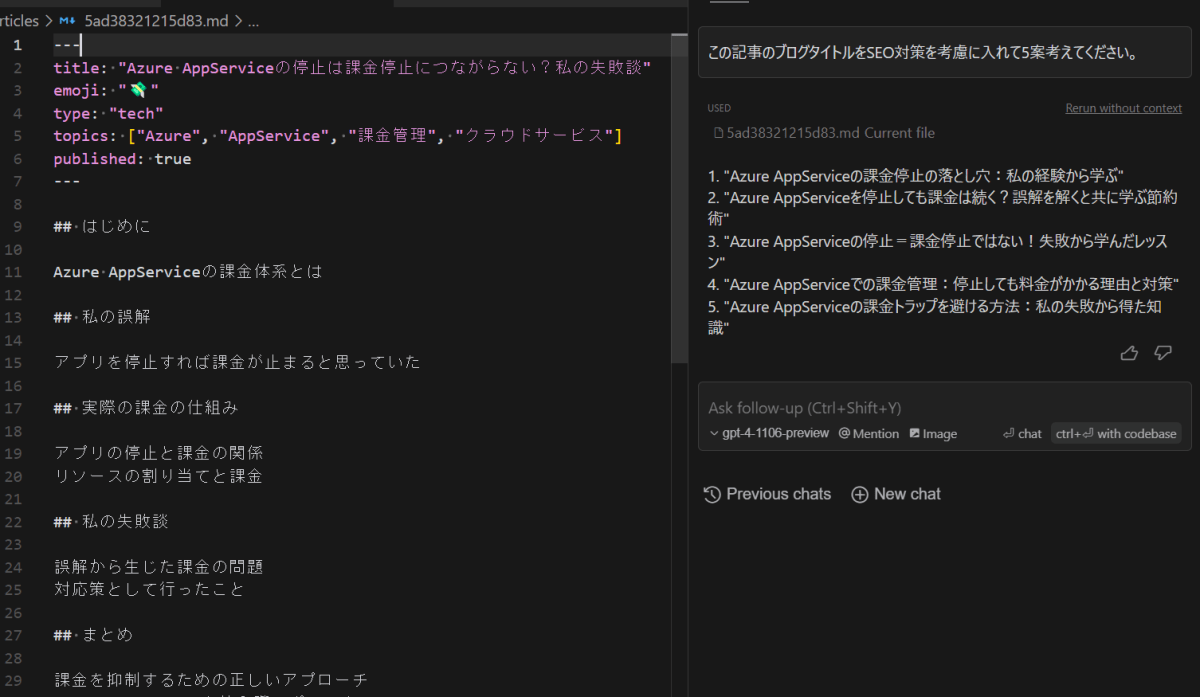Click line number 15 in the gutter
1200x697 pixels.
click(15, 362)
